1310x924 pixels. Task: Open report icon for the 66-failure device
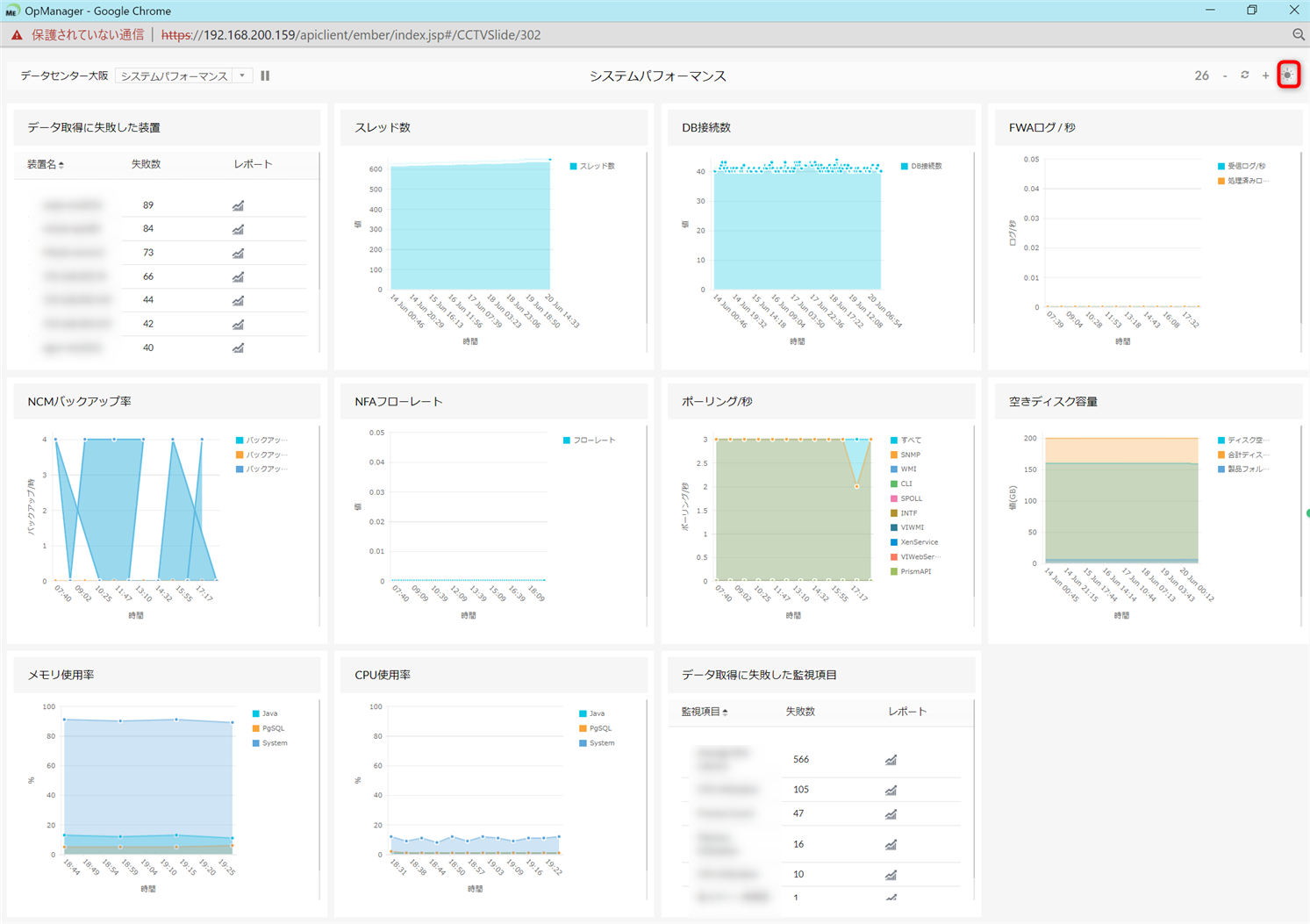coord(238,276)
